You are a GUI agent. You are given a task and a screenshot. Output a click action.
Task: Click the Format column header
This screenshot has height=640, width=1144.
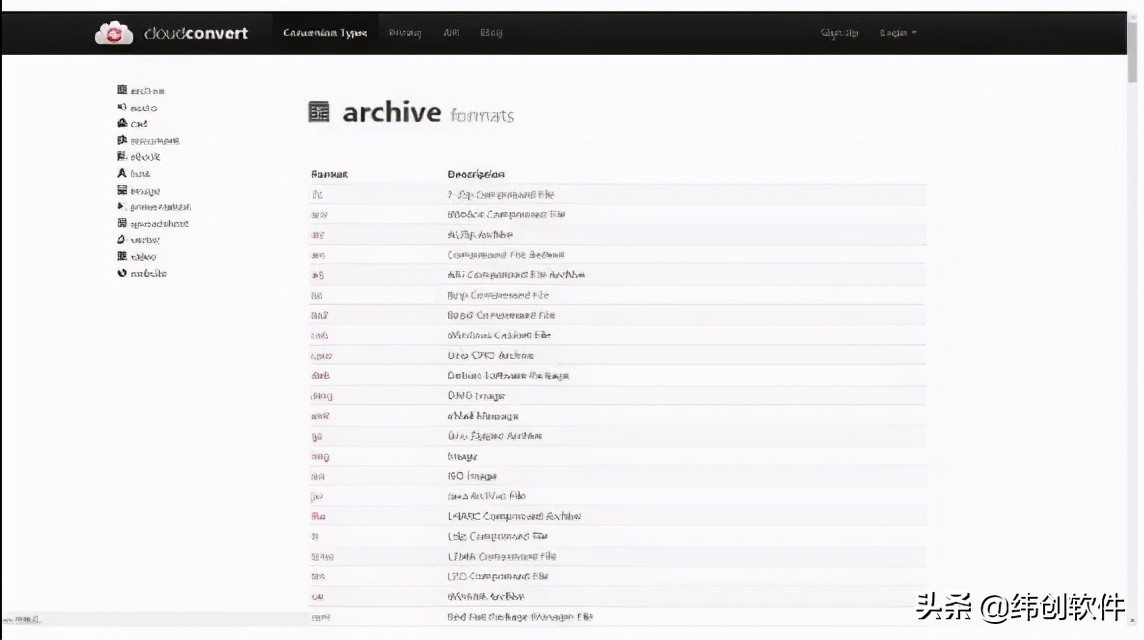pos(329,174)
